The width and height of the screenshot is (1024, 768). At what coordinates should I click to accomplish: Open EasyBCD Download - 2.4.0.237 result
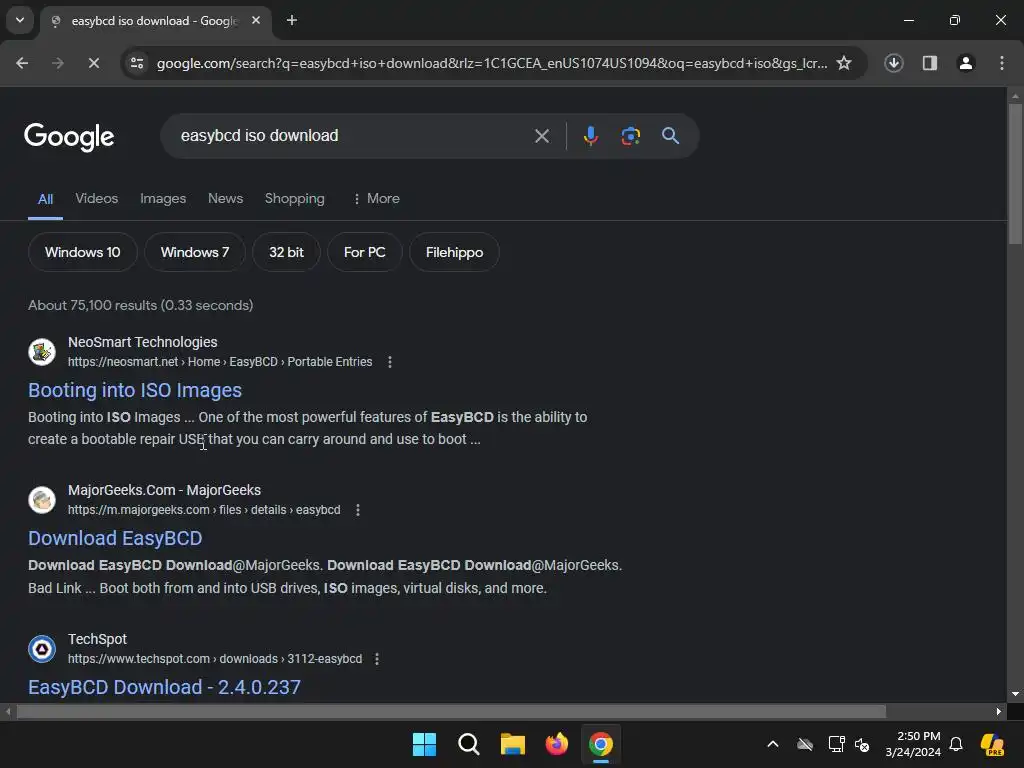coord(165,687)
